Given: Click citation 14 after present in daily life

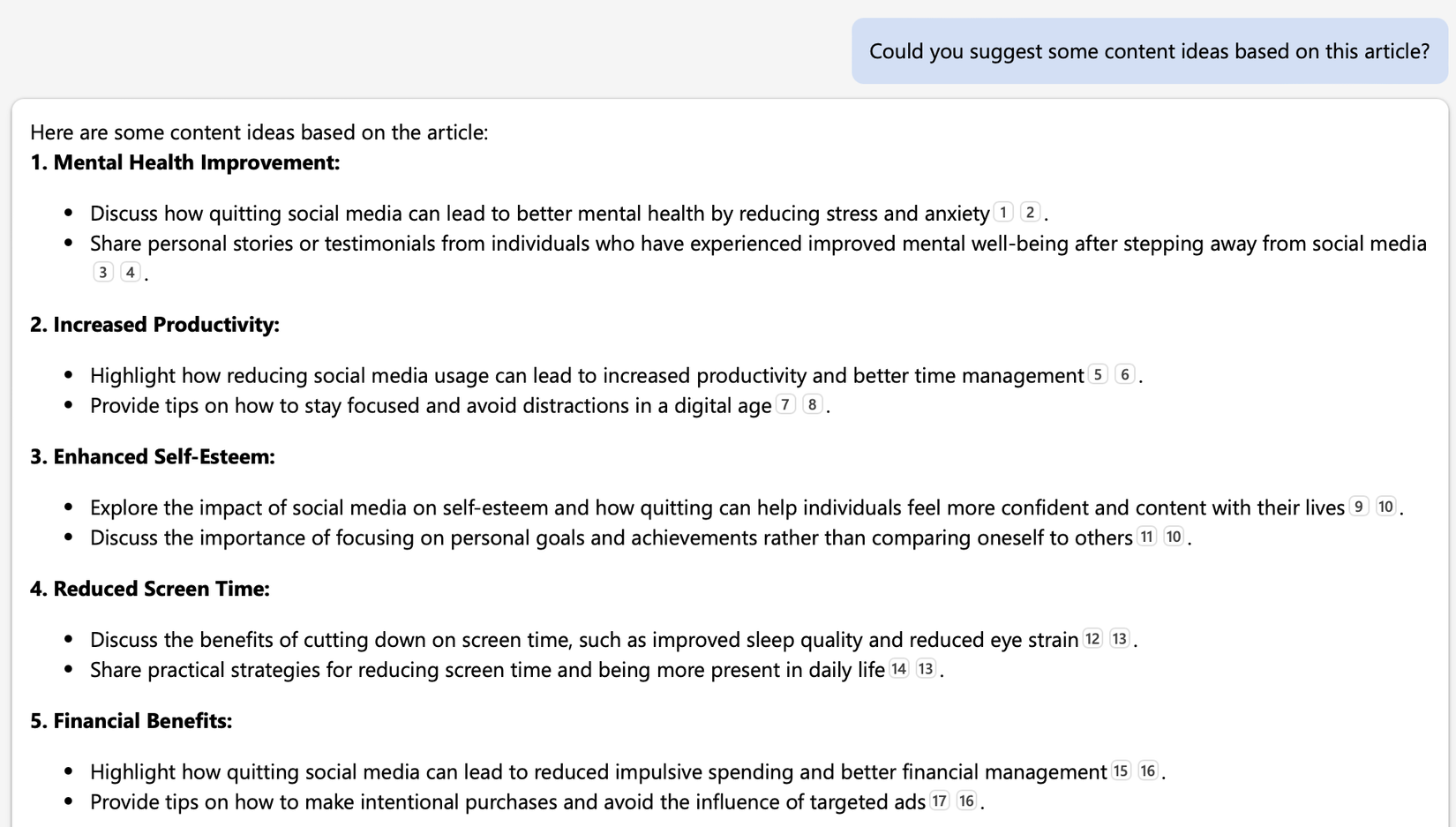Looking at the screenshot, I should coord(898,669).
